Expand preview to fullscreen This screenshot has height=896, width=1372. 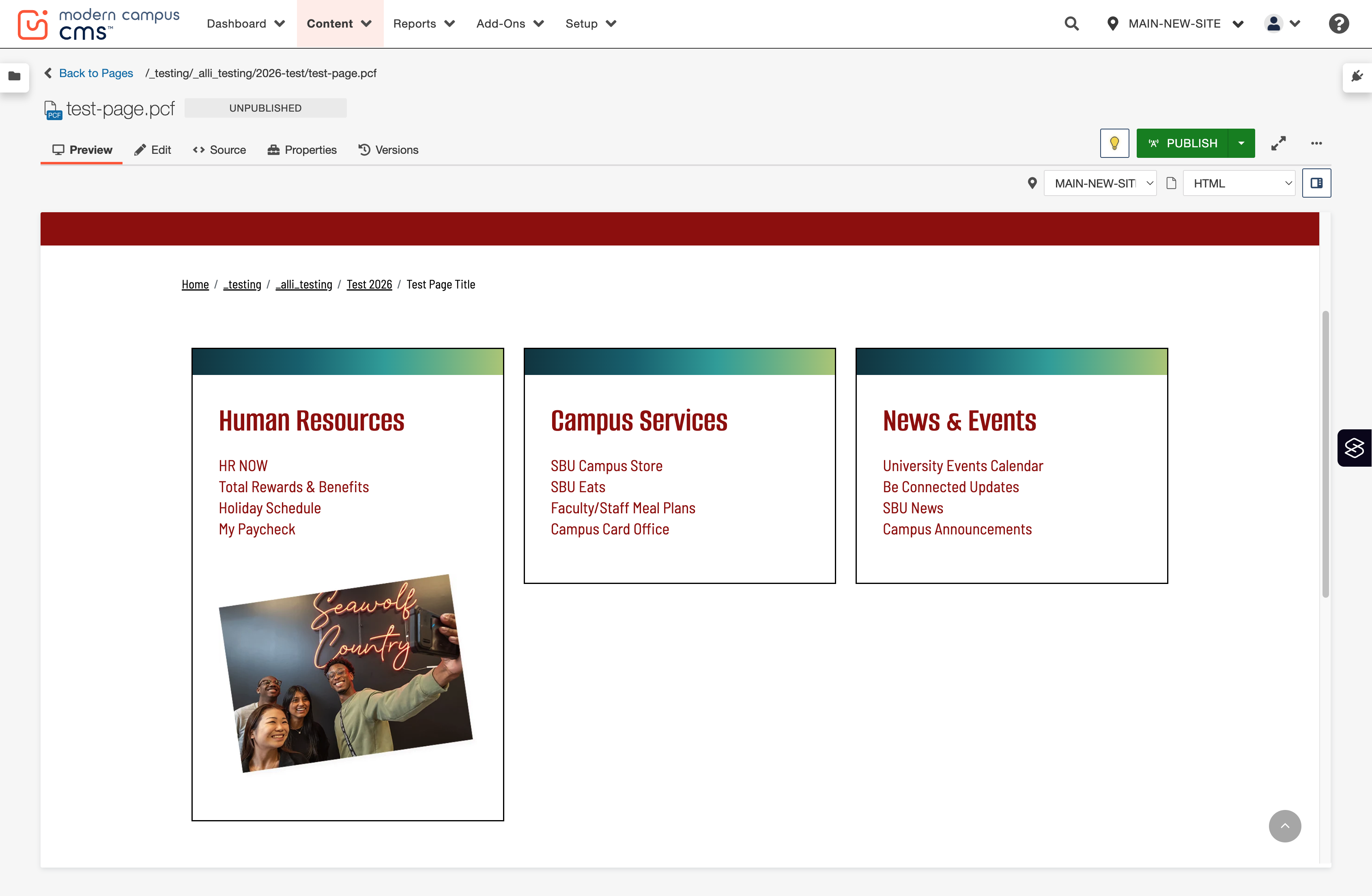click(x=1278, y=143)
